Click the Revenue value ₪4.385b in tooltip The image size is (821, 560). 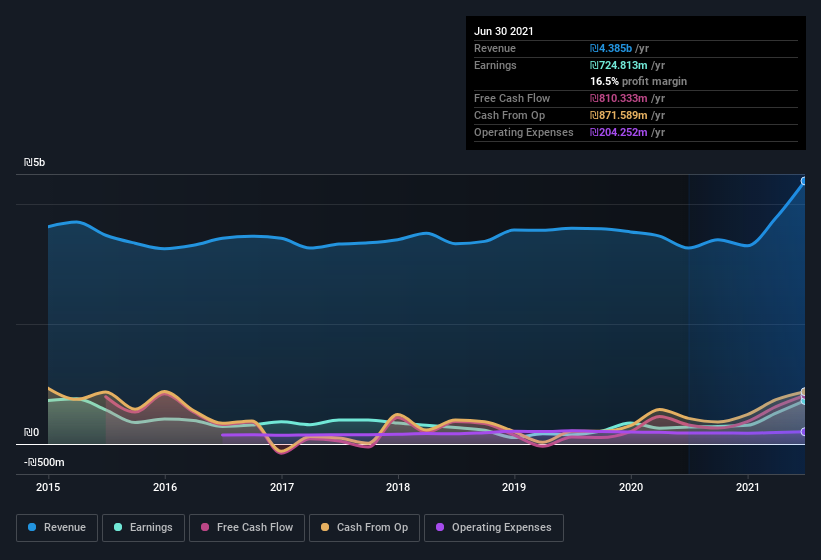coord(611,48)
